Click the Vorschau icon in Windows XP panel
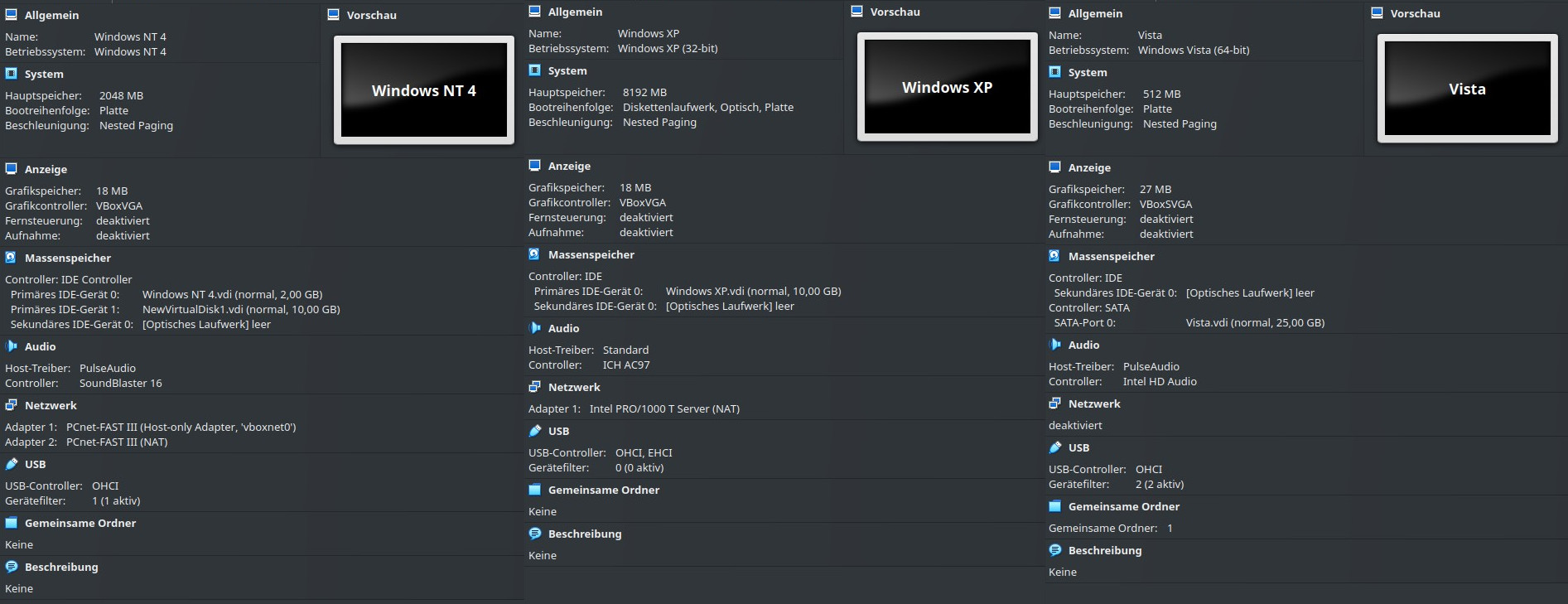The width and height of the screenshot is (1568, 604). [x=857, y=12]
